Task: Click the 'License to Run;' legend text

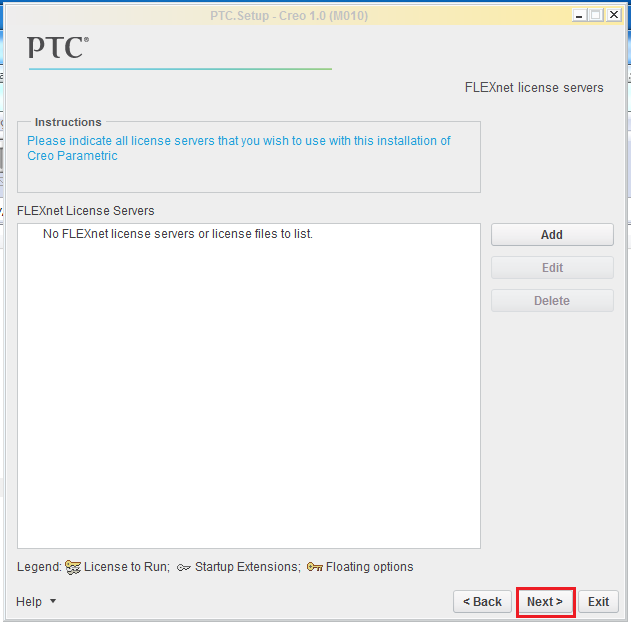Action: [127, 567]
